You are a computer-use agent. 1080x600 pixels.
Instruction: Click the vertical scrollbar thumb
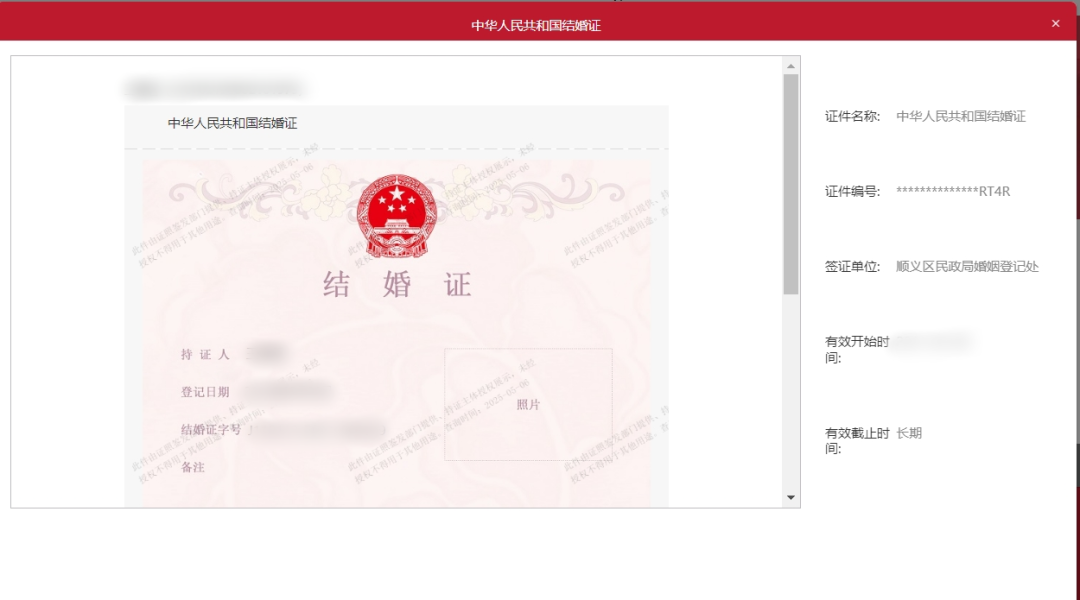tap(791, 183)
